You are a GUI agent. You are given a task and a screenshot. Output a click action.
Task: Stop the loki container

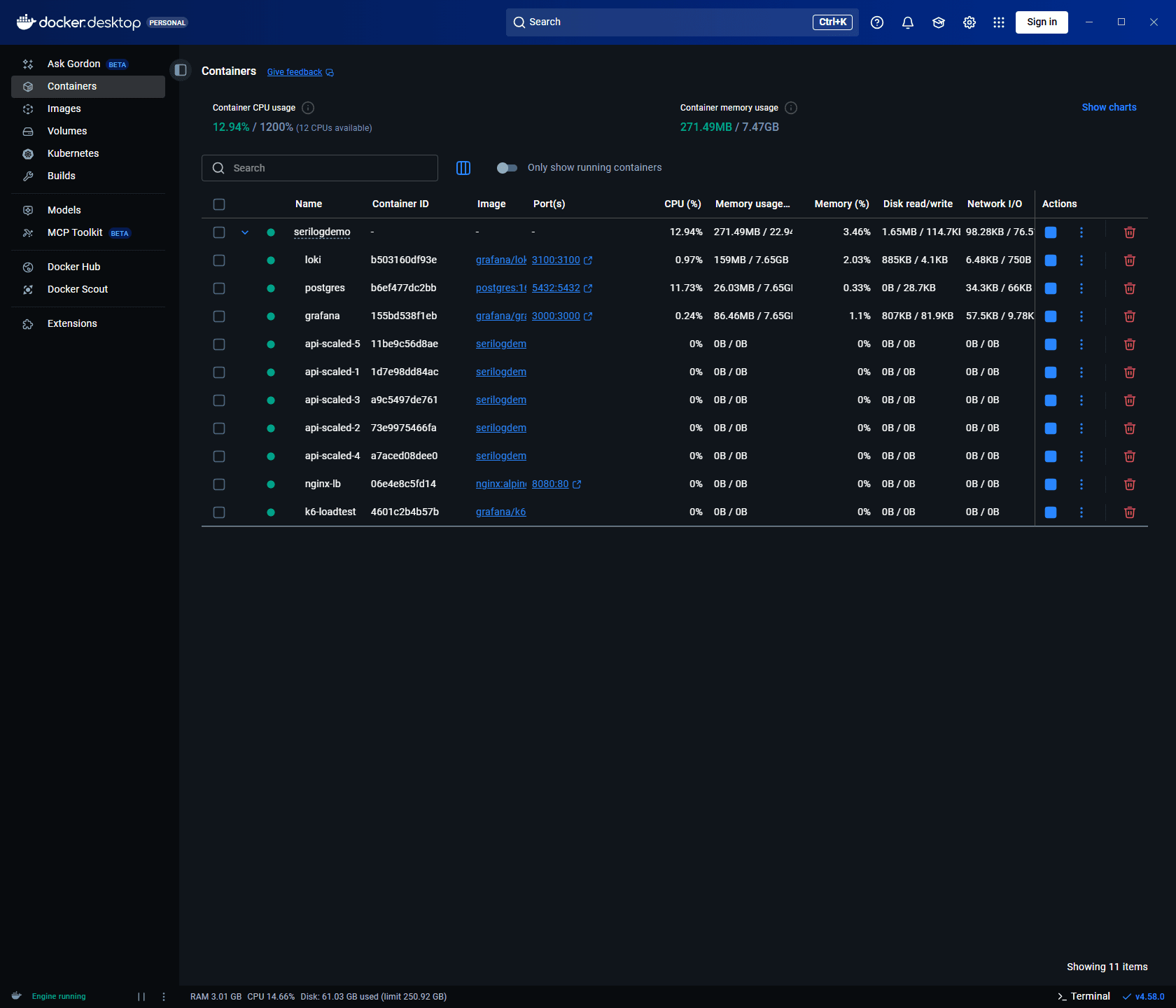point(1051,260)
